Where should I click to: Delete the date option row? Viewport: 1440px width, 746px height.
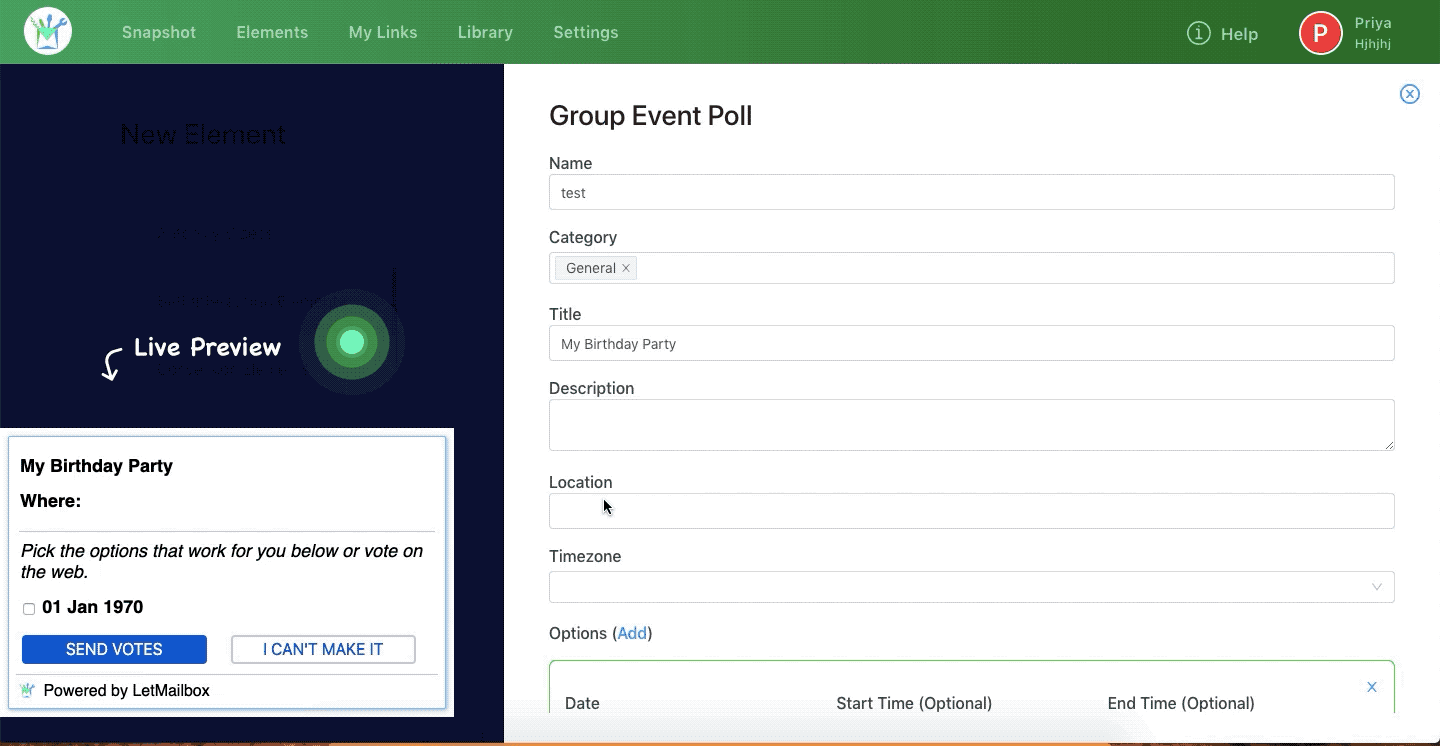point(1372,687)
